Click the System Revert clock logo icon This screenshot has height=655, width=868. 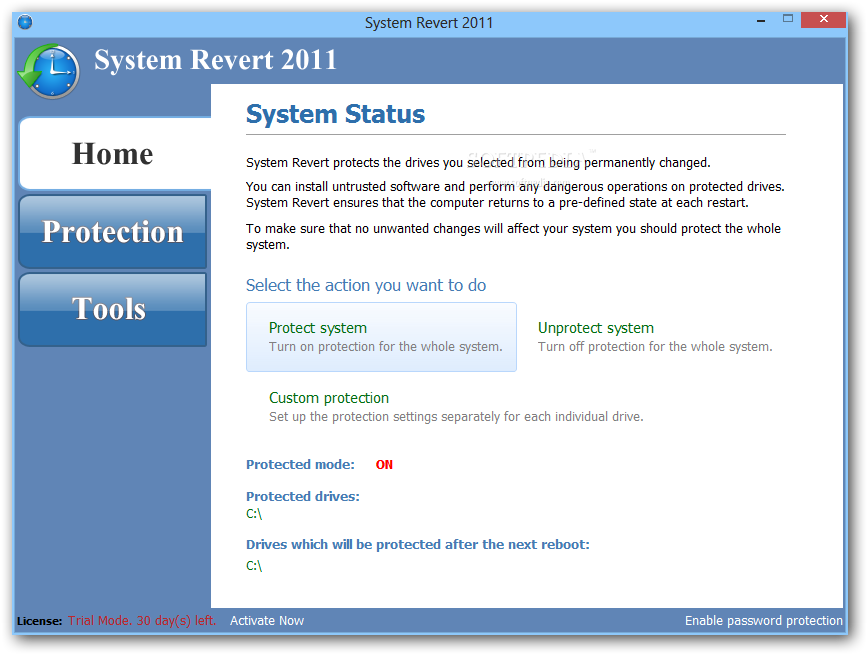pos(50,71)
